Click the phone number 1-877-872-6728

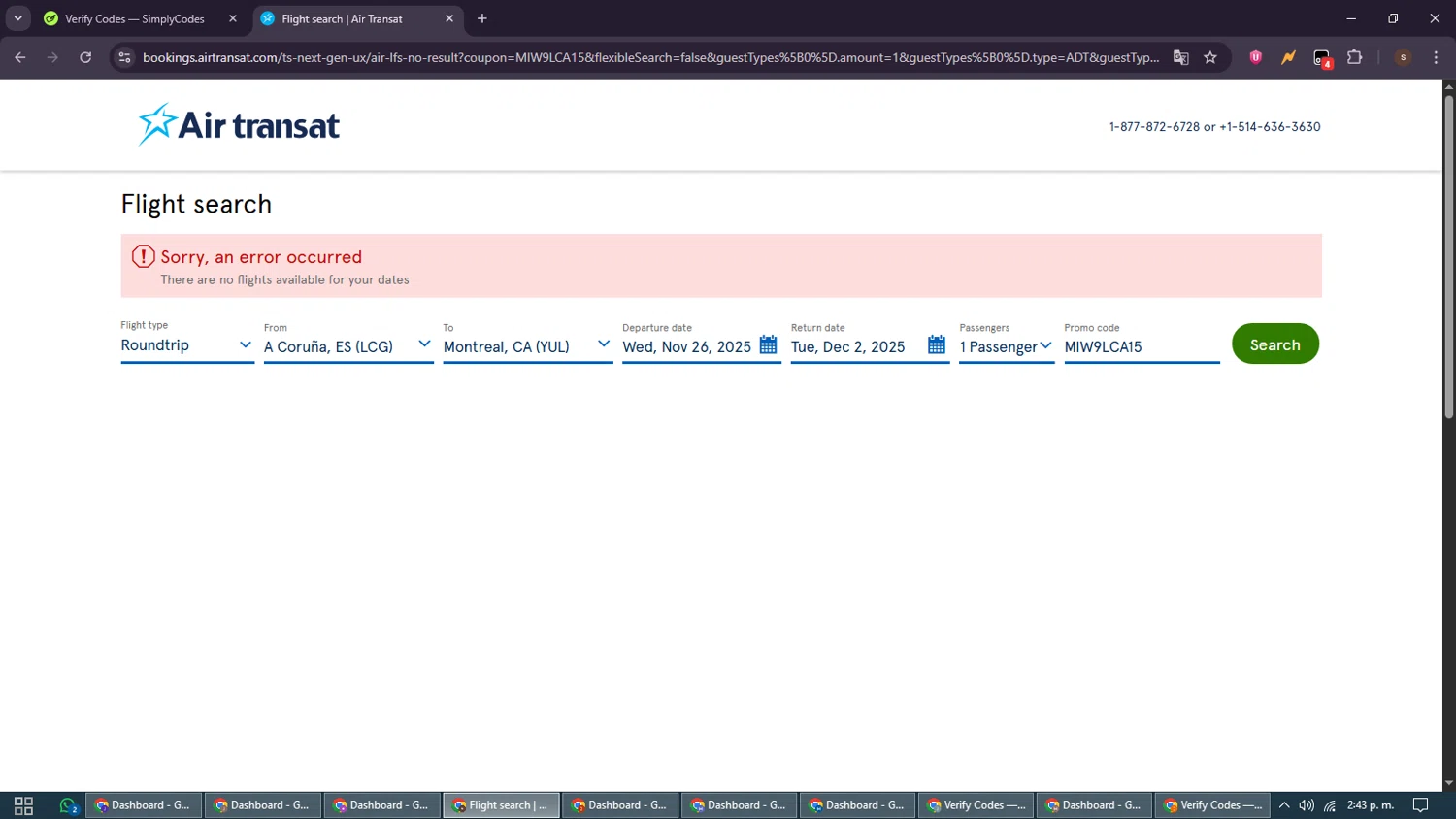click(x=1154, y=127)
